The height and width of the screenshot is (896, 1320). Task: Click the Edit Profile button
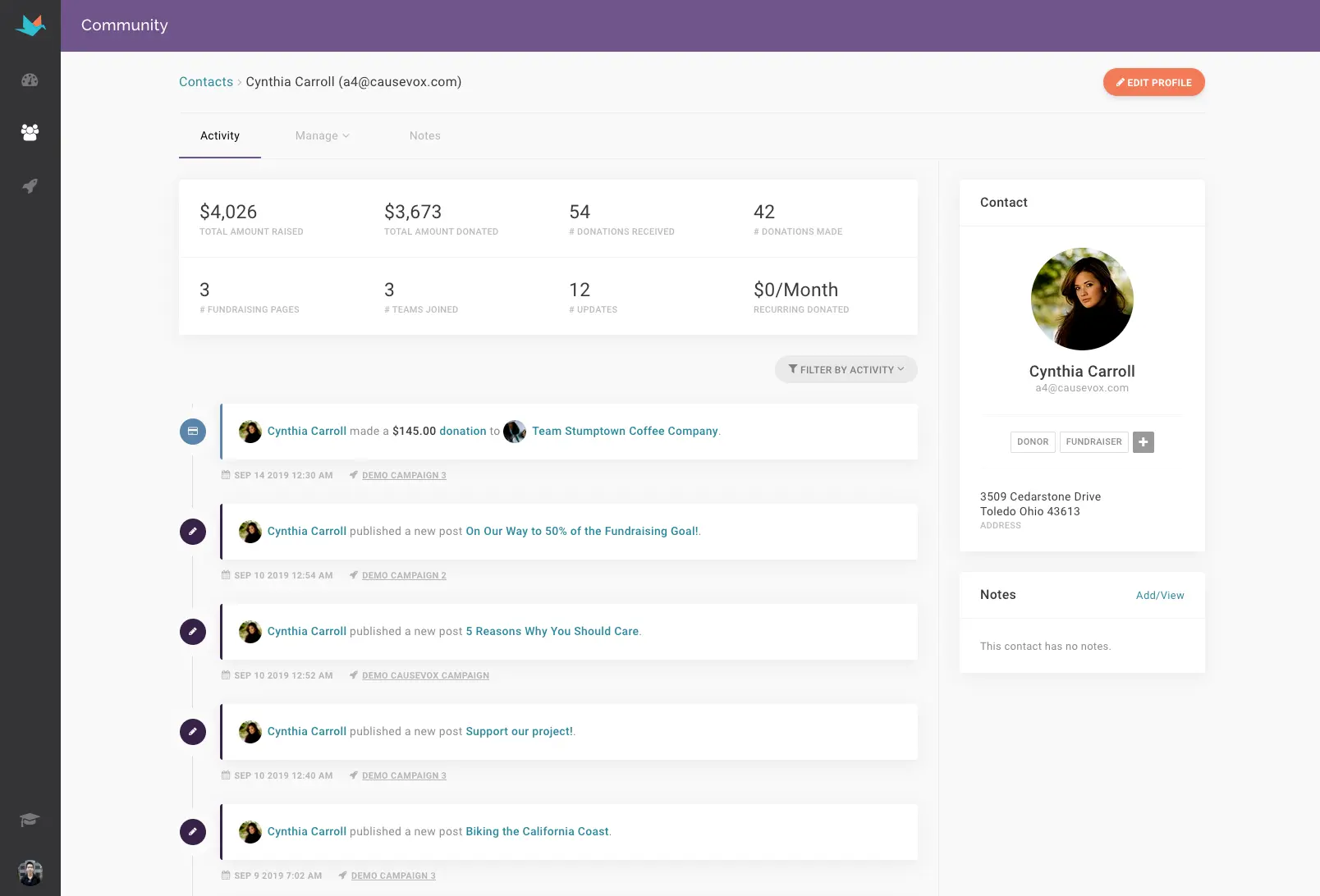coord(1153,82)
